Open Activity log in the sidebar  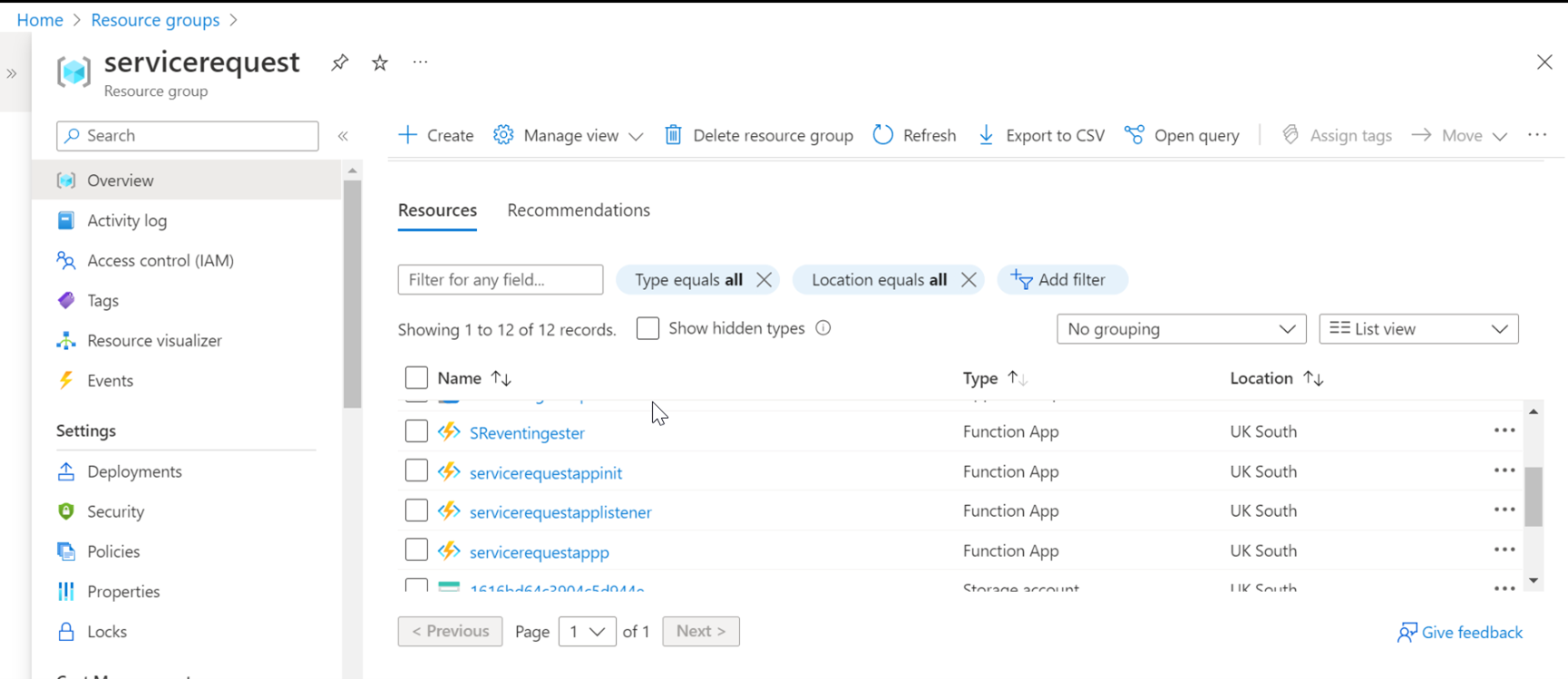[127, 220]
